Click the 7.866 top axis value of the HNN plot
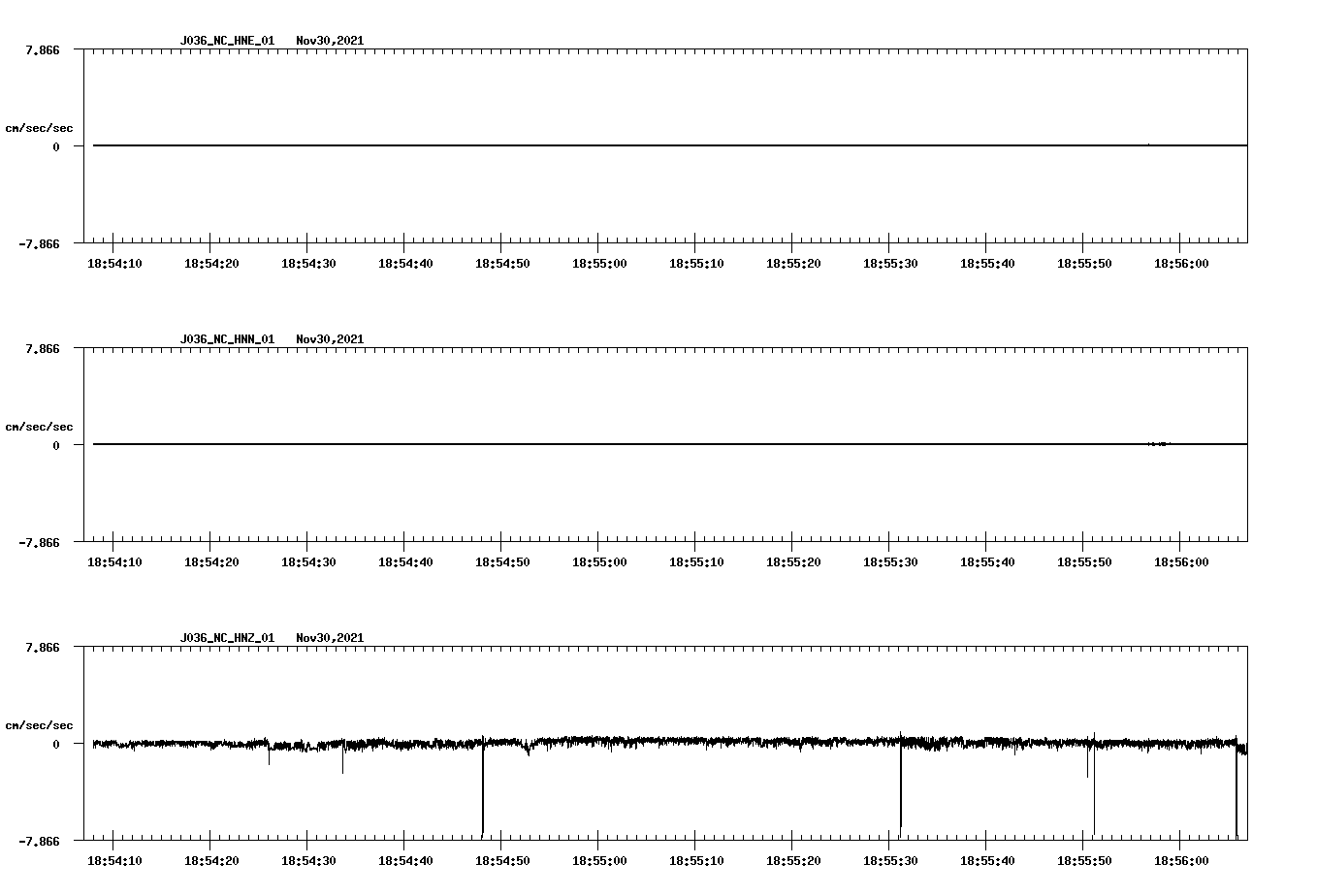This screenshot has width=1317, height=896. click(43, 348)
